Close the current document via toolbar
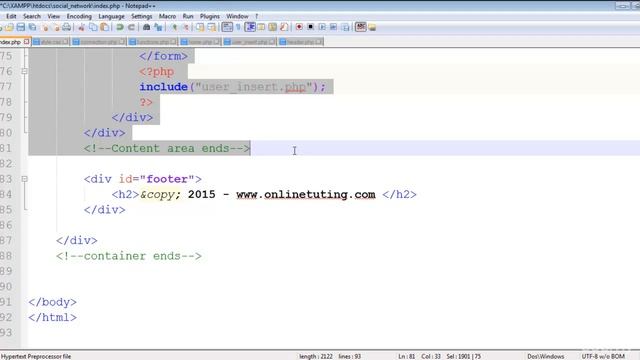 pos(45,27)
